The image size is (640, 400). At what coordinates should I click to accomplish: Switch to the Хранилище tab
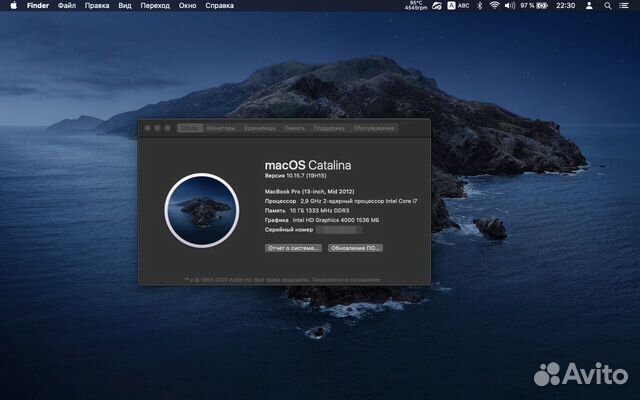[x=260, y=128]
